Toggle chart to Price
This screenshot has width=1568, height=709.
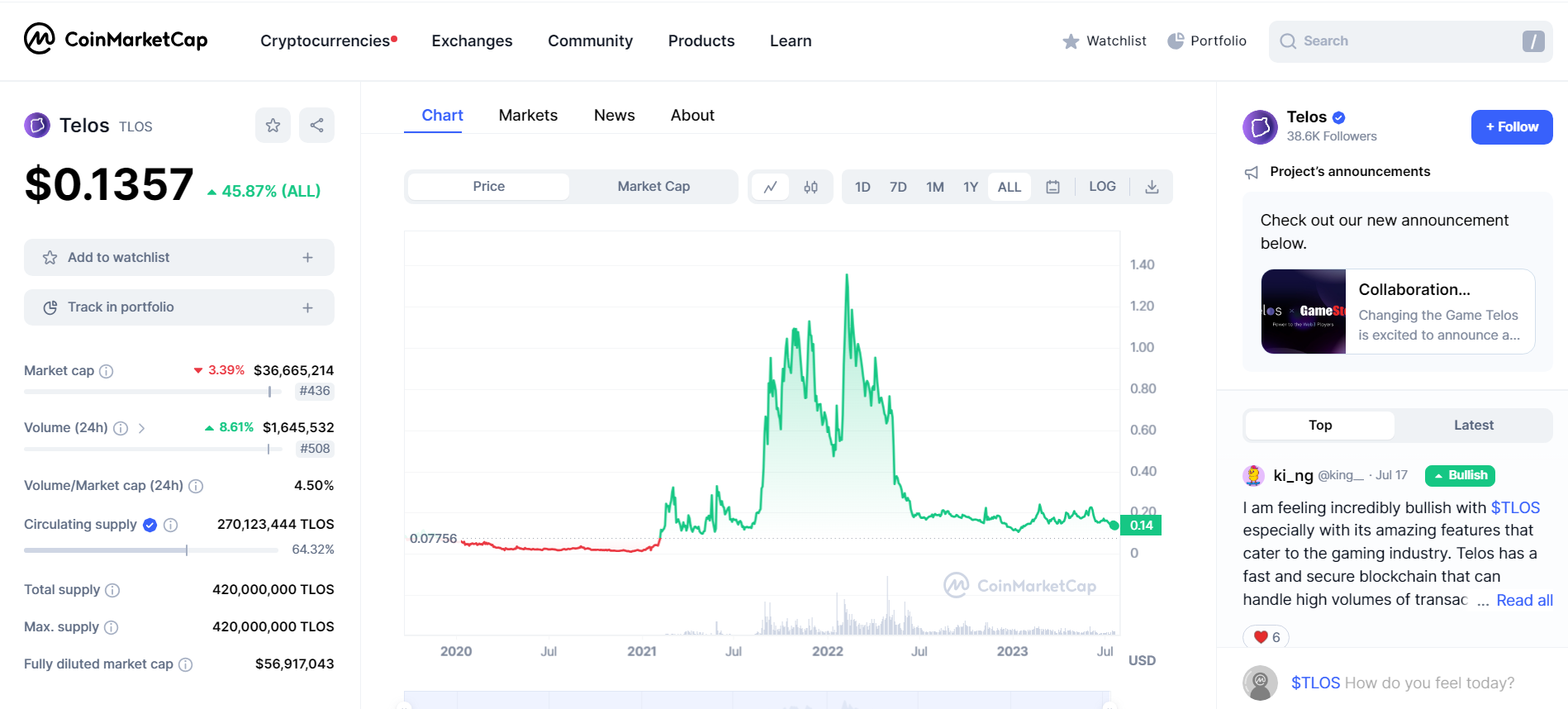[488, 187]
